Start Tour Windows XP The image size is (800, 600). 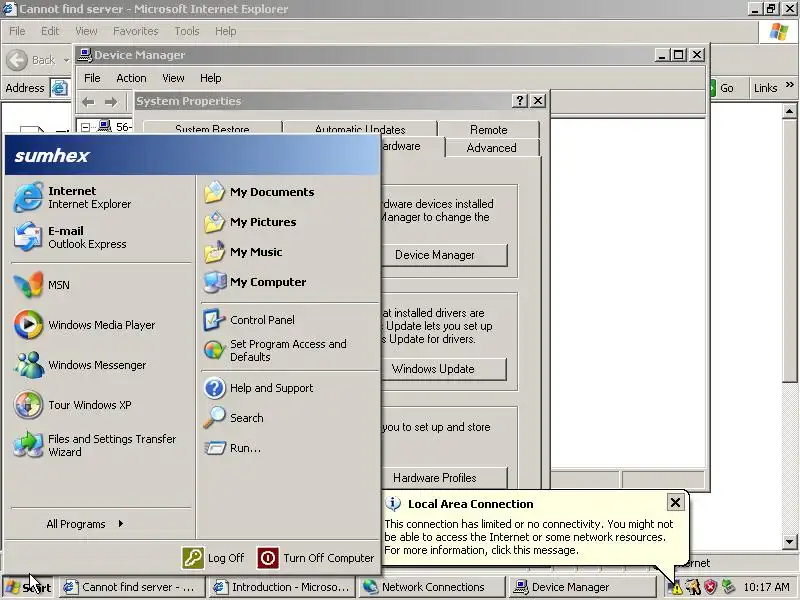[x=101, y=405]
